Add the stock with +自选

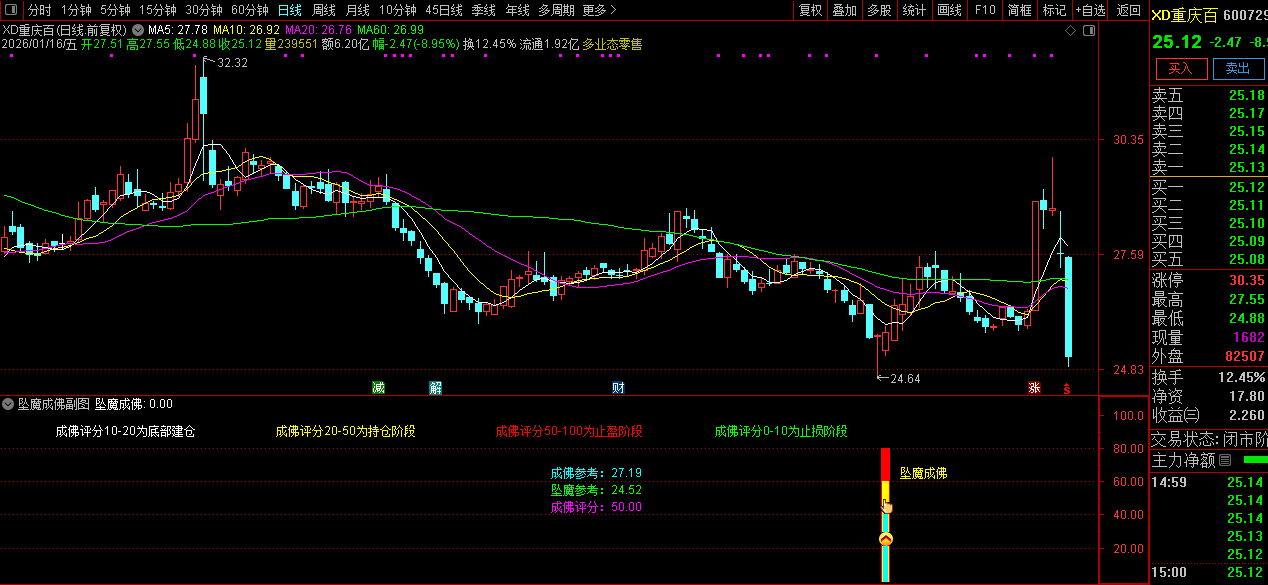[1091, 10]
